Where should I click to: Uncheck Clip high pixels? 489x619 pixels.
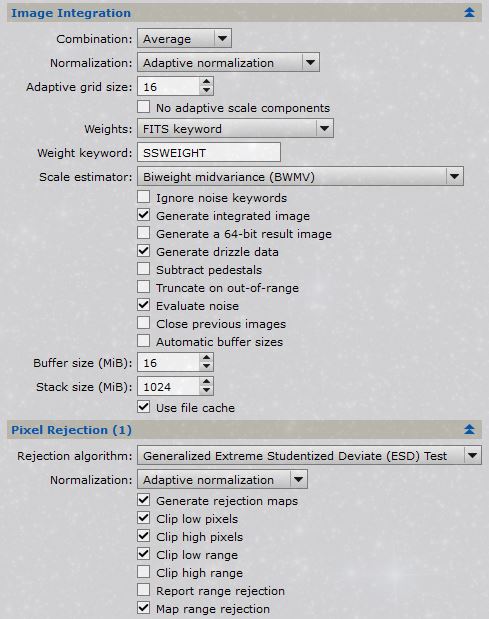tap(144, 536)
